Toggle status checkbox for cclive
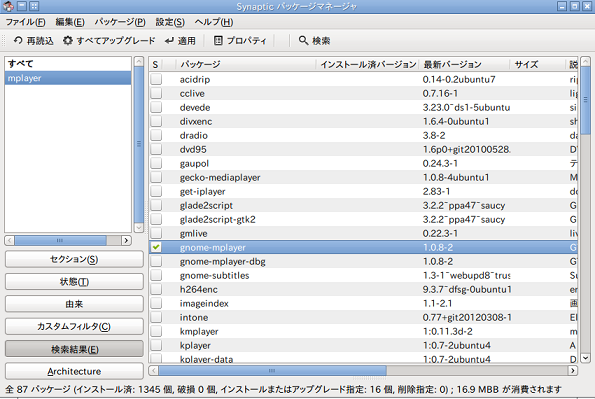This screenshot has height=399, width=595. [156, 93]
